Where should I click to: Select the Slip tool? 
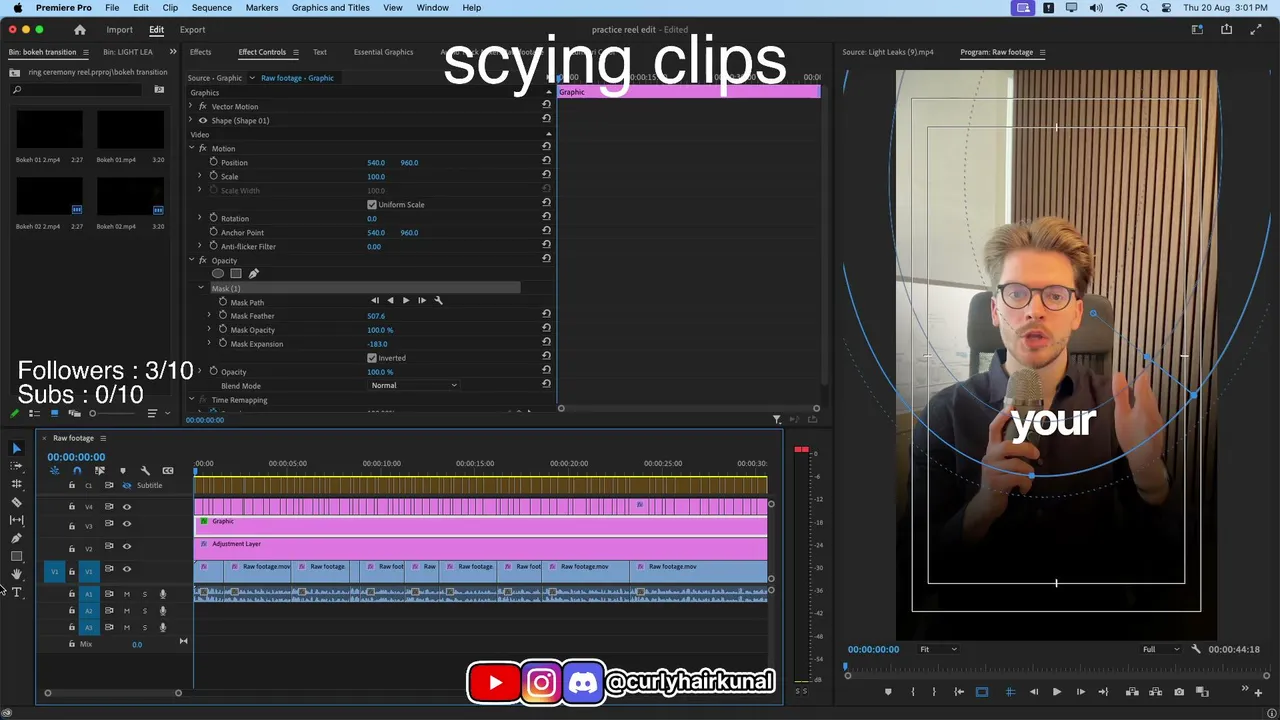[16, 520]
